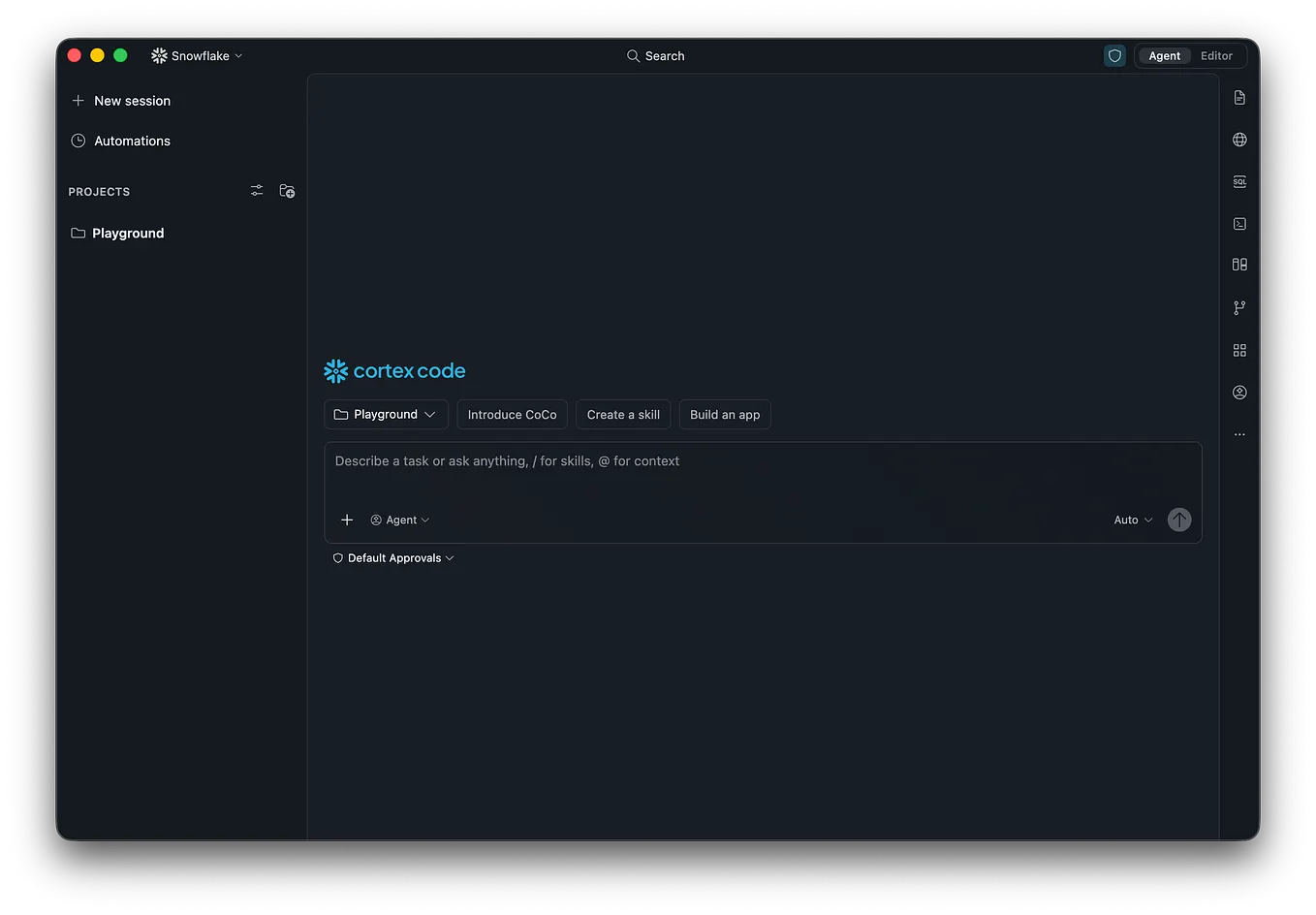
Task: Expand the Snowflake account dropdown chevron
Action: (238, 56)
